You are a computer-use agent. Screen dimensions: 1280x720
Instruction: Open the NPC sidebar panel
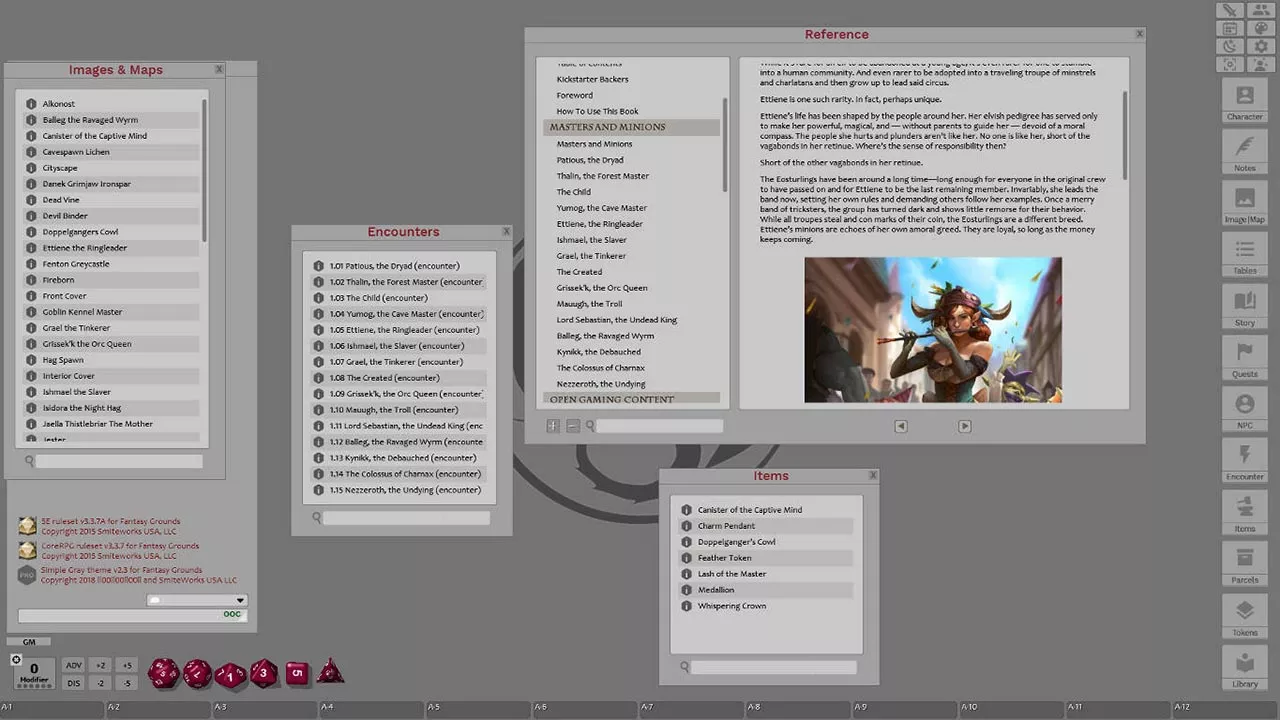1245,410
